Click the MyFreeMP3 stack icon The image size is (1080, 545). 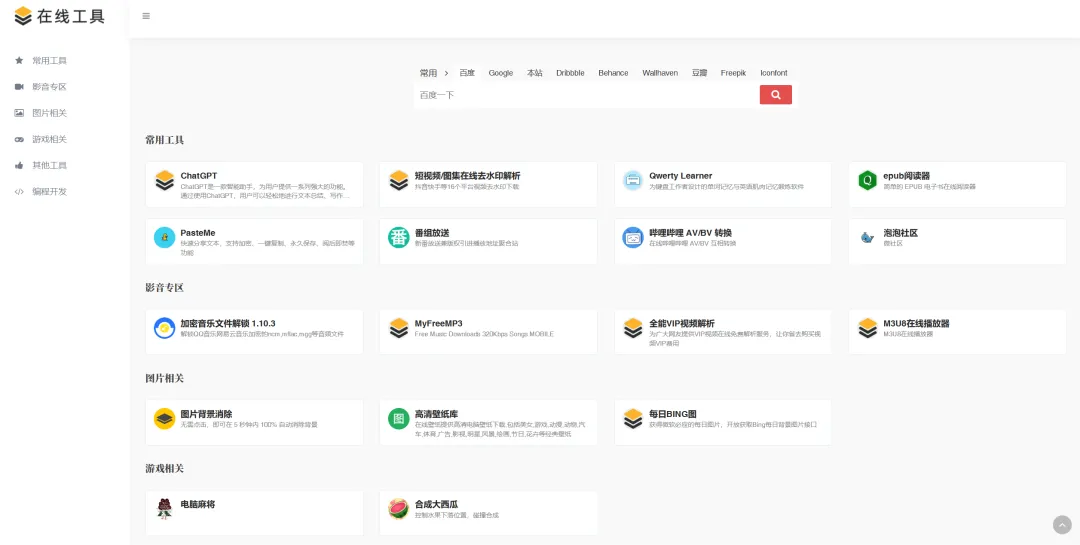pos(399,328)
